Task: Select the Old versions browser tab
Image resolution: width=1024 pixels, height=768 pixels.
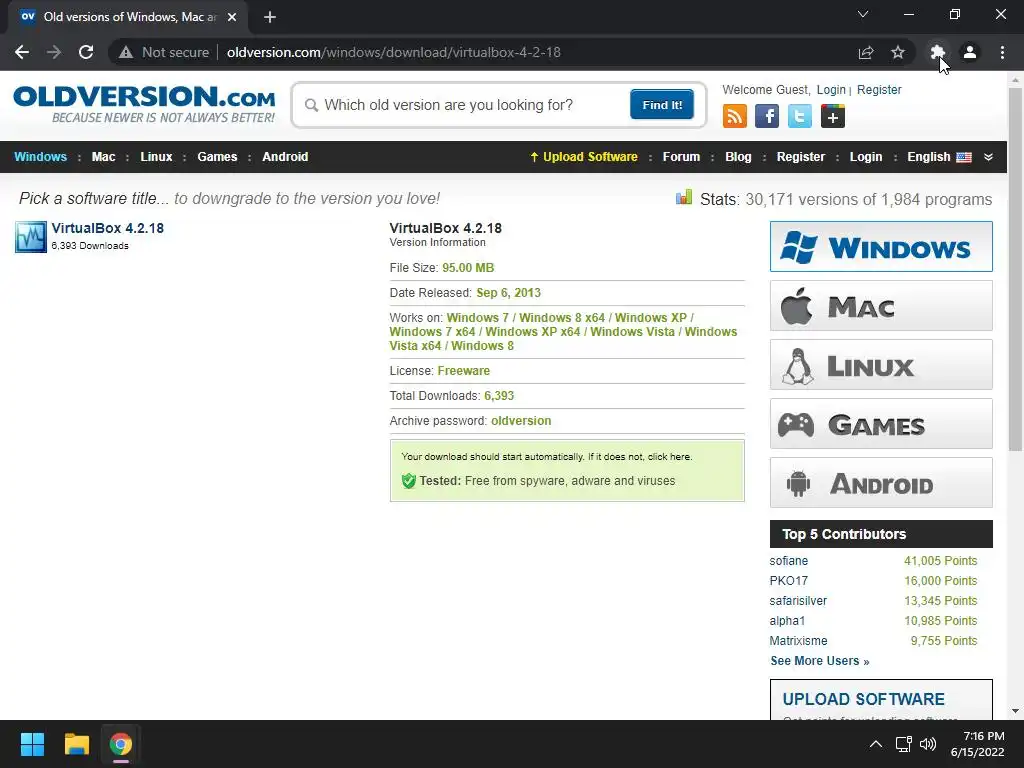Action: click(x=127, y=17)
